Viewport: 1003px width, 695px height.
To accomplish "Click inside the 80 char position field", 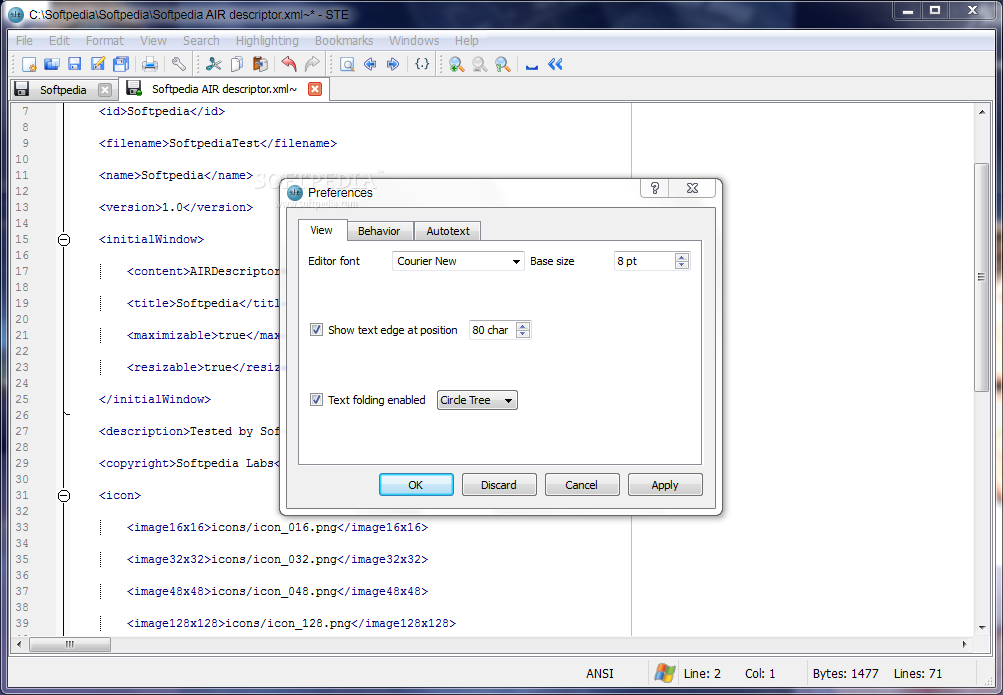I will pos(493,330).
